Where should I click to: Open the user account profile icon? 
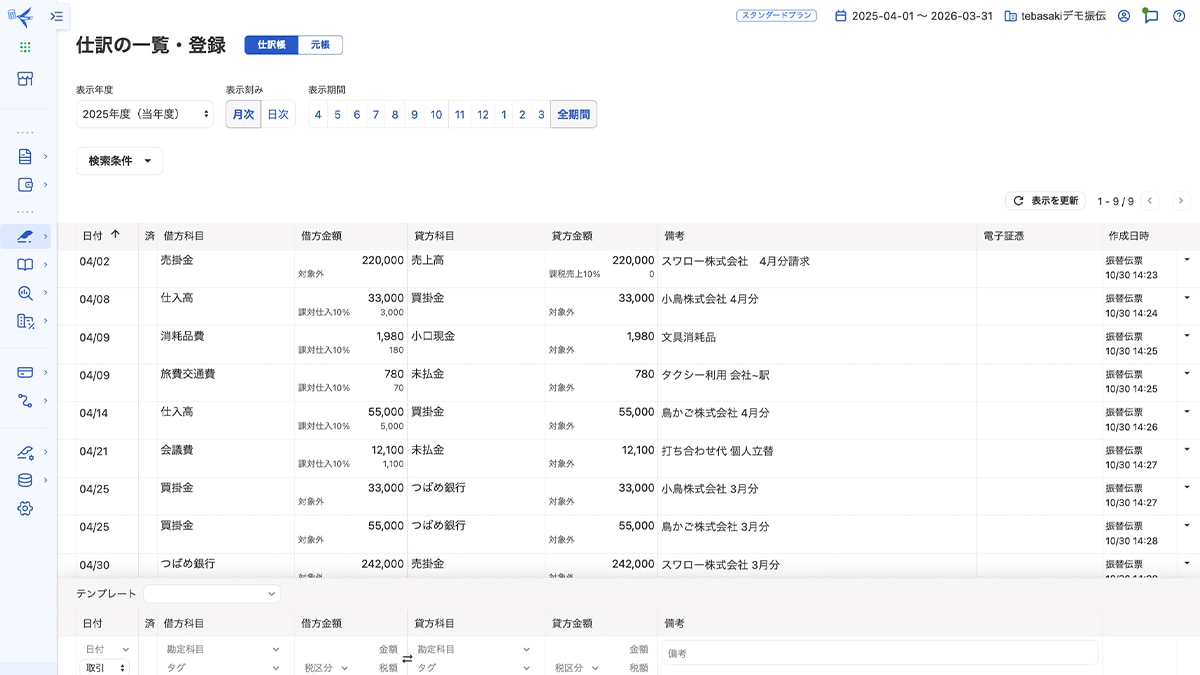point(1124,16)
